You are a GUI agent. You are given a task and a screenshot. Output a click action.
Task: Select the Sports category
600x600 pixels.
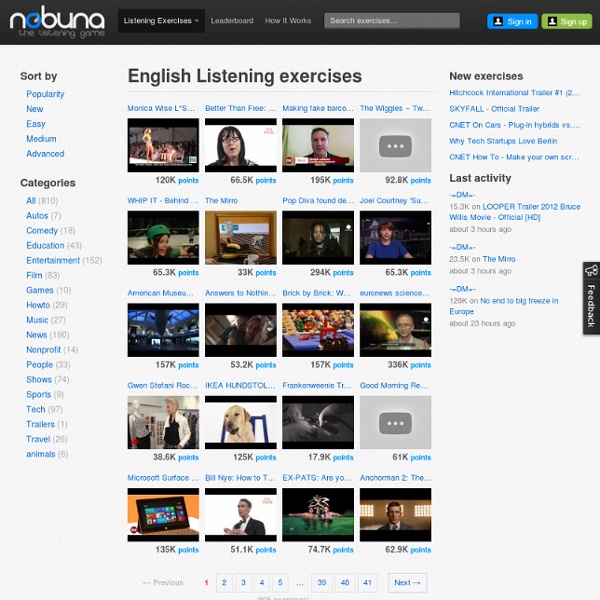[39, 395]
